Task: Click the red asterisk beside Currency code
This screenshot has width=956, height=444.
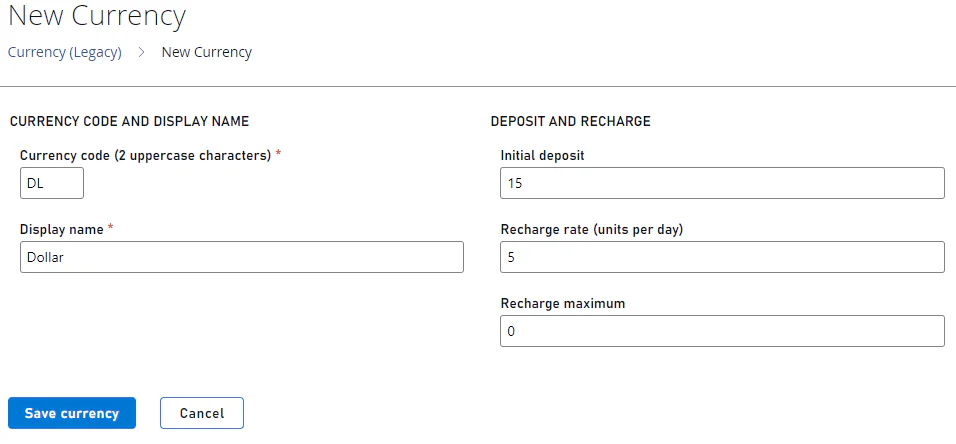Action: click(x=279, y=155)
